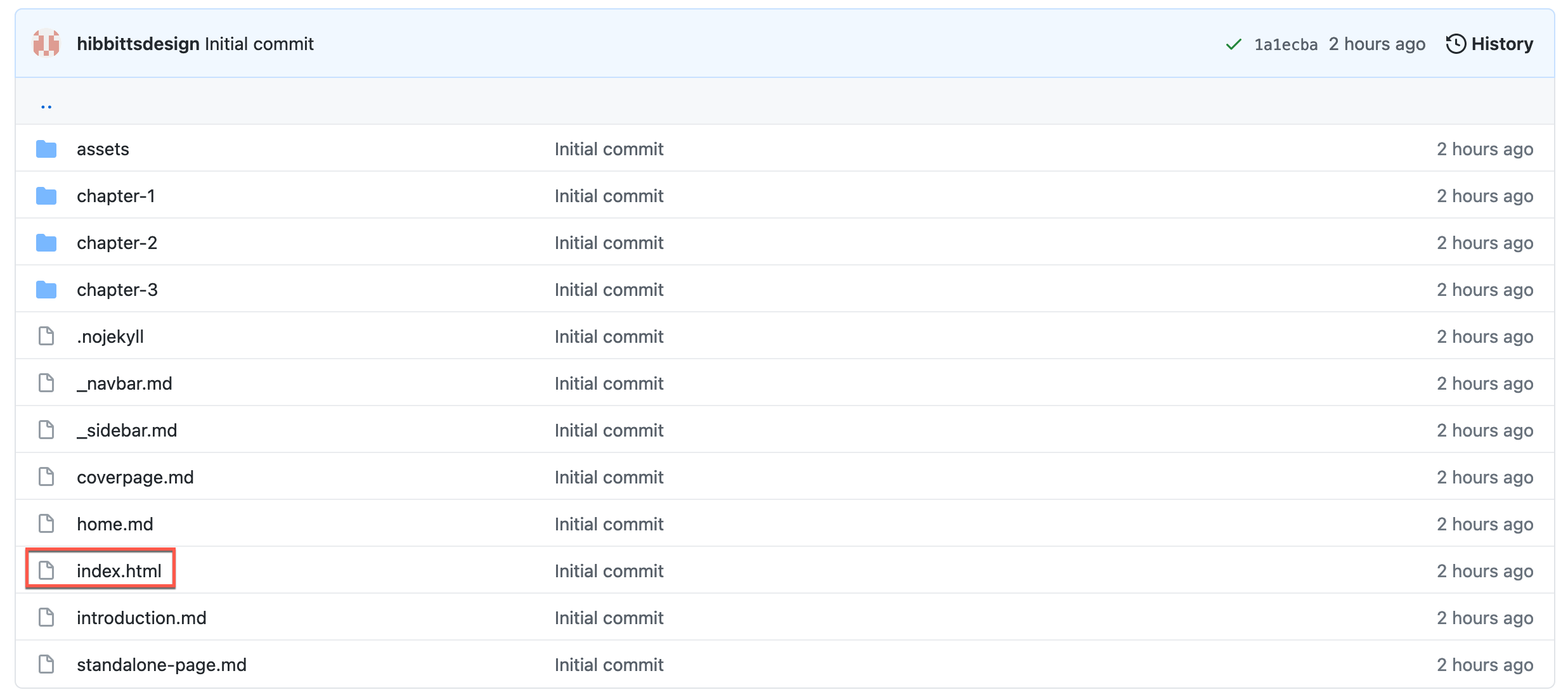
Task: Click the green commit status checkmark
Action: 1233,44
